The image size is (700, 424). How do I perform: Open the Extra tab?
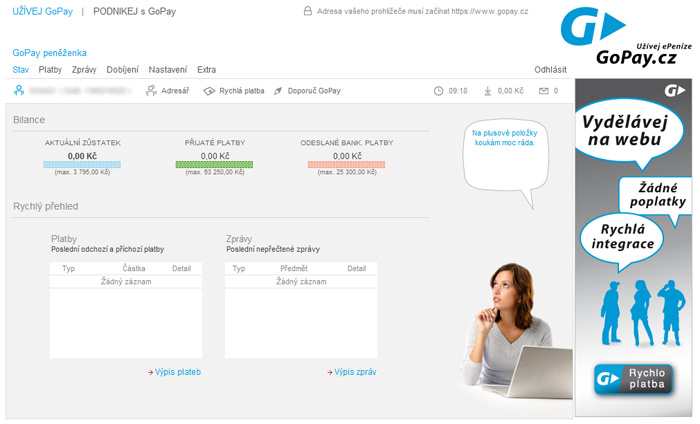click(x=206, y=70)
